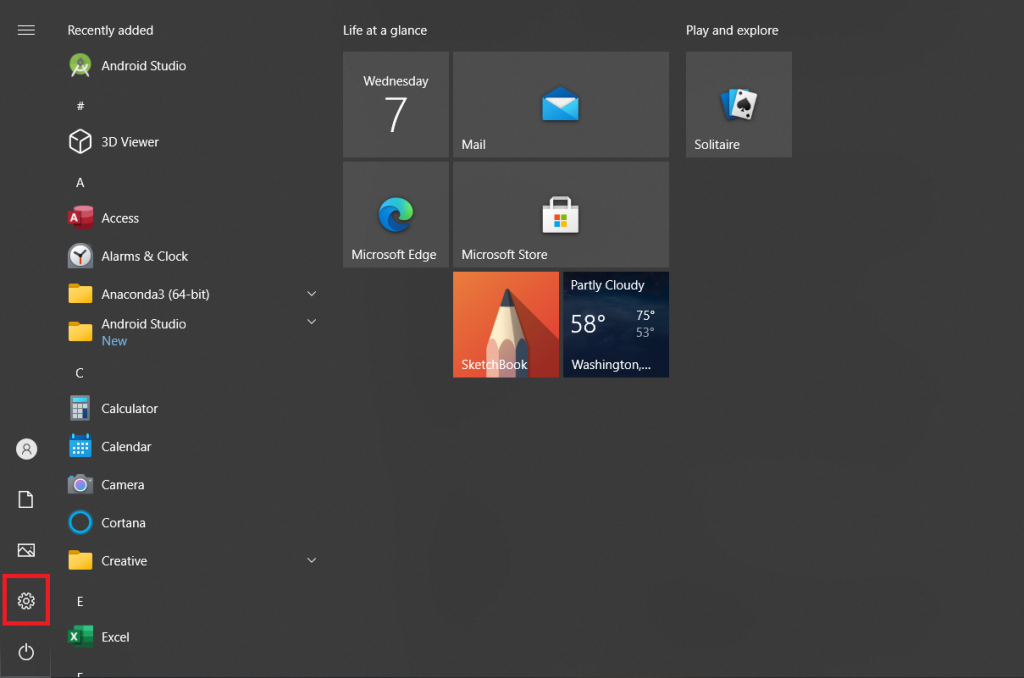Expand the Android Studio folder chevron
Viewport: 1024px width, 678px height.
point(311,322)
